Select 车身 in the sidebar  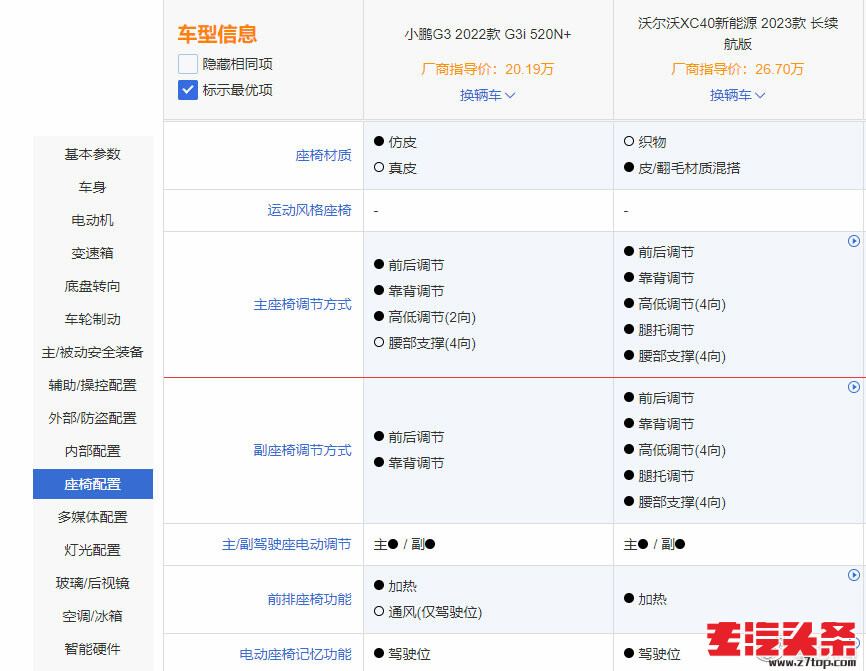click(93, 187)
